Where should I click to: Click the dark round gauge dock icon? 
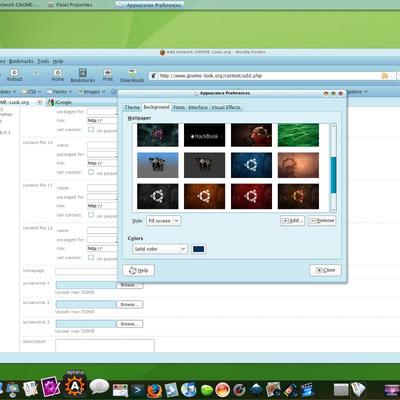pyautogui.click(x=239, y=390)
